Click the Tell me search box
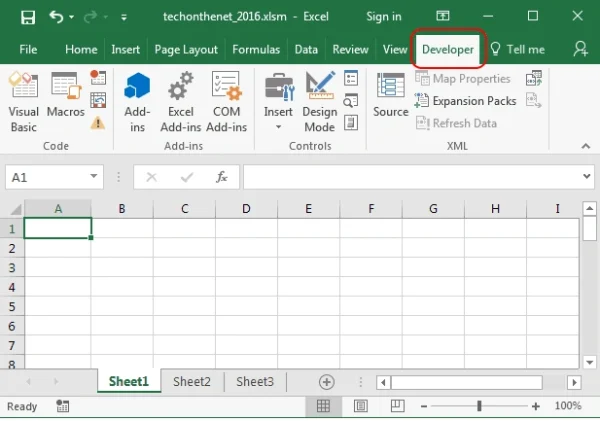This screenshot has height=421, width=600. [517, 49]
